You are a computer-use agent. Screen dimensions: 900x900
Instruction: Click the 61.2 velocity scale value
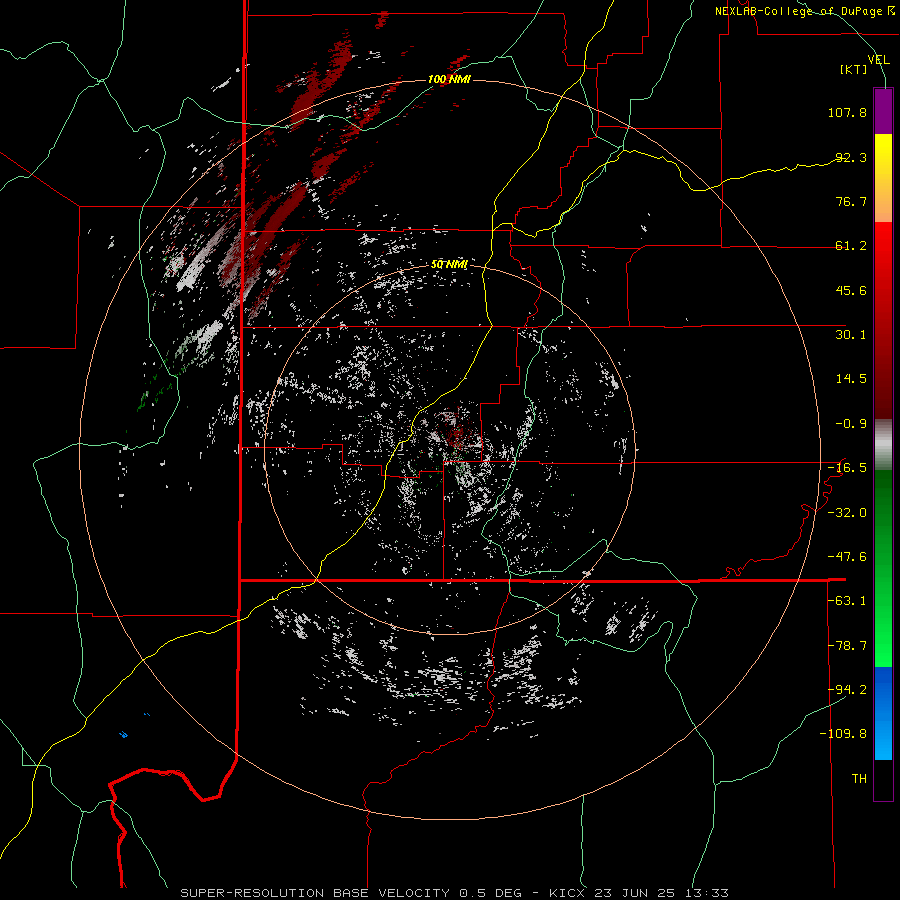click(x=851, y=246)
